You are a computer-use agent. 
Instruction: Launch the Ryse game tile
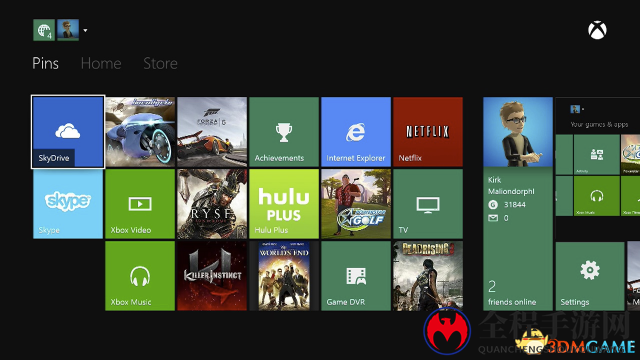[x=212, y=204]
